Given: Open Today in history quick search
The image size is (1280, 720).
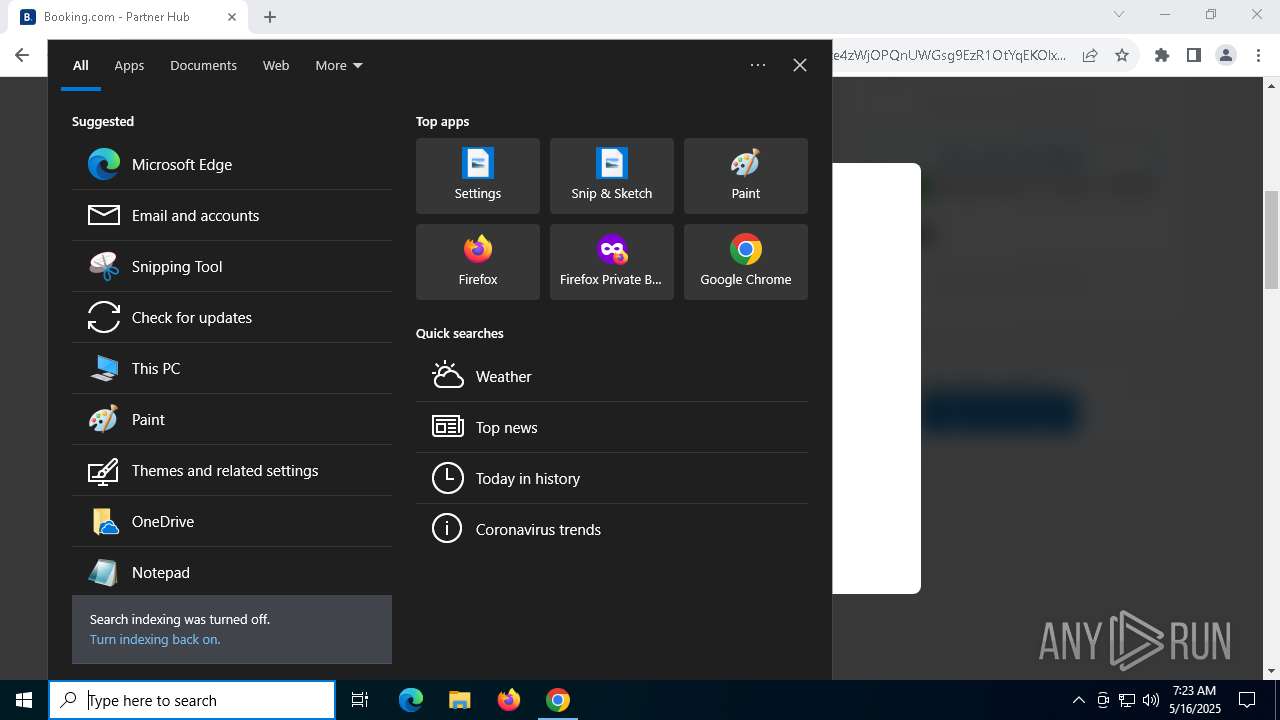Looking at the screenshot, I should click(x=612, y=478).
